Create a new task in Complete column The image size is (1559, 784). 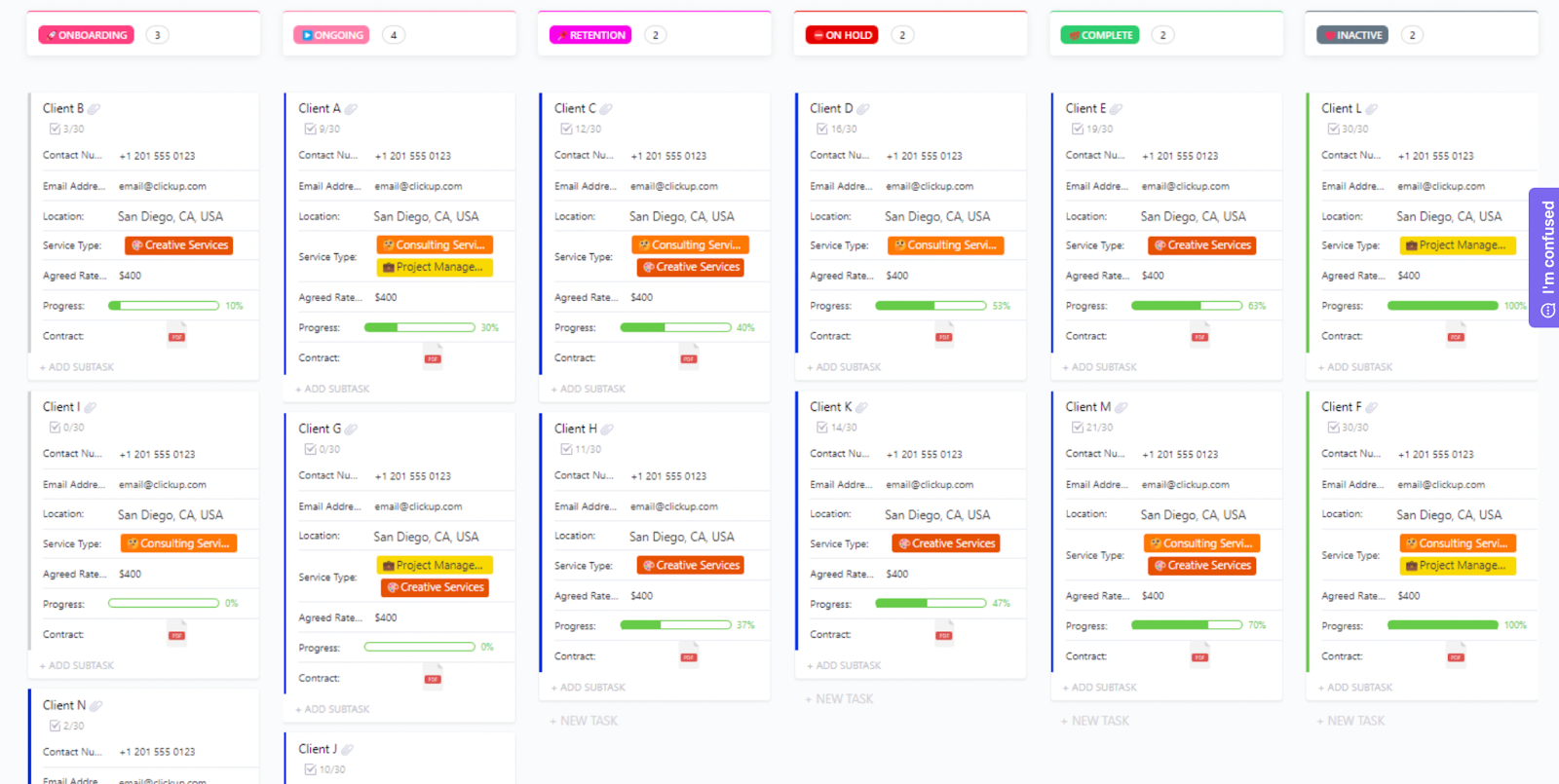tap(1095, 721)
